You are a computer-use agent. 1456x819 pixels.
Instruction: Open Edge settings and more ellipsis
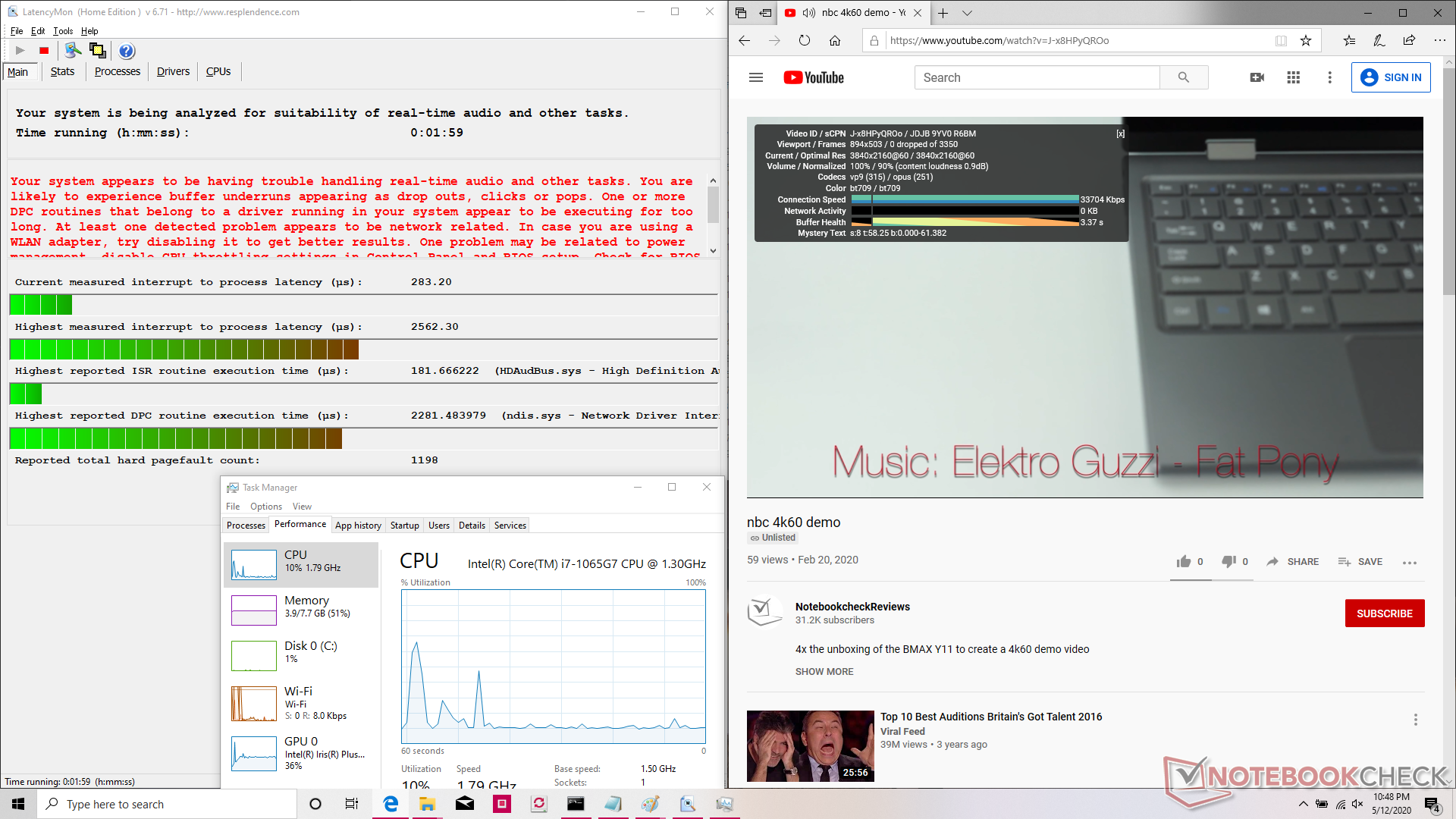click(x=1440, y=41)
